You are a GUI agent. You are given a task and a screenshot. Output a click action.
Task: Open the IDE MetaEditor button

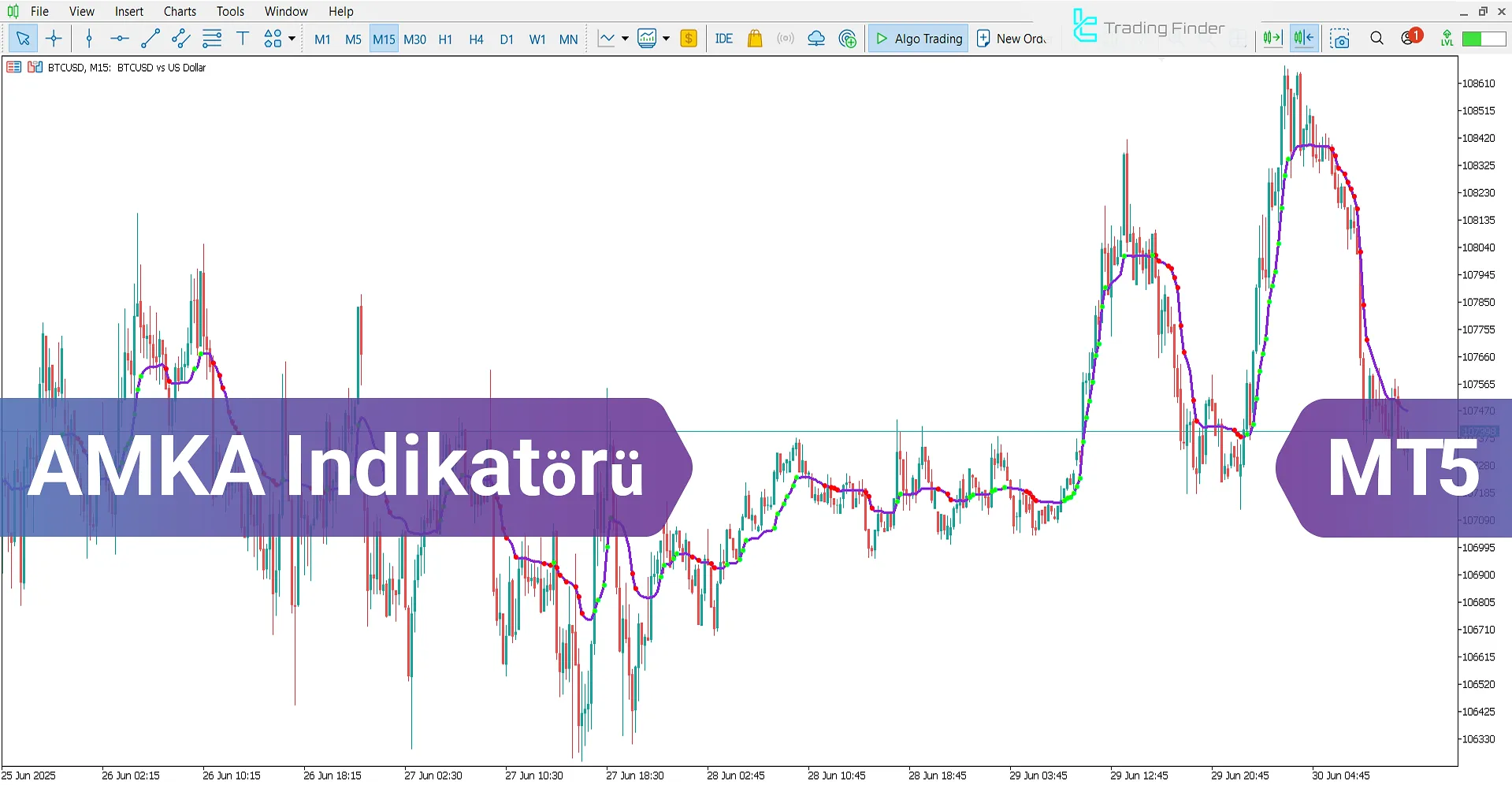pyautogui.click(x=723, y=39)
